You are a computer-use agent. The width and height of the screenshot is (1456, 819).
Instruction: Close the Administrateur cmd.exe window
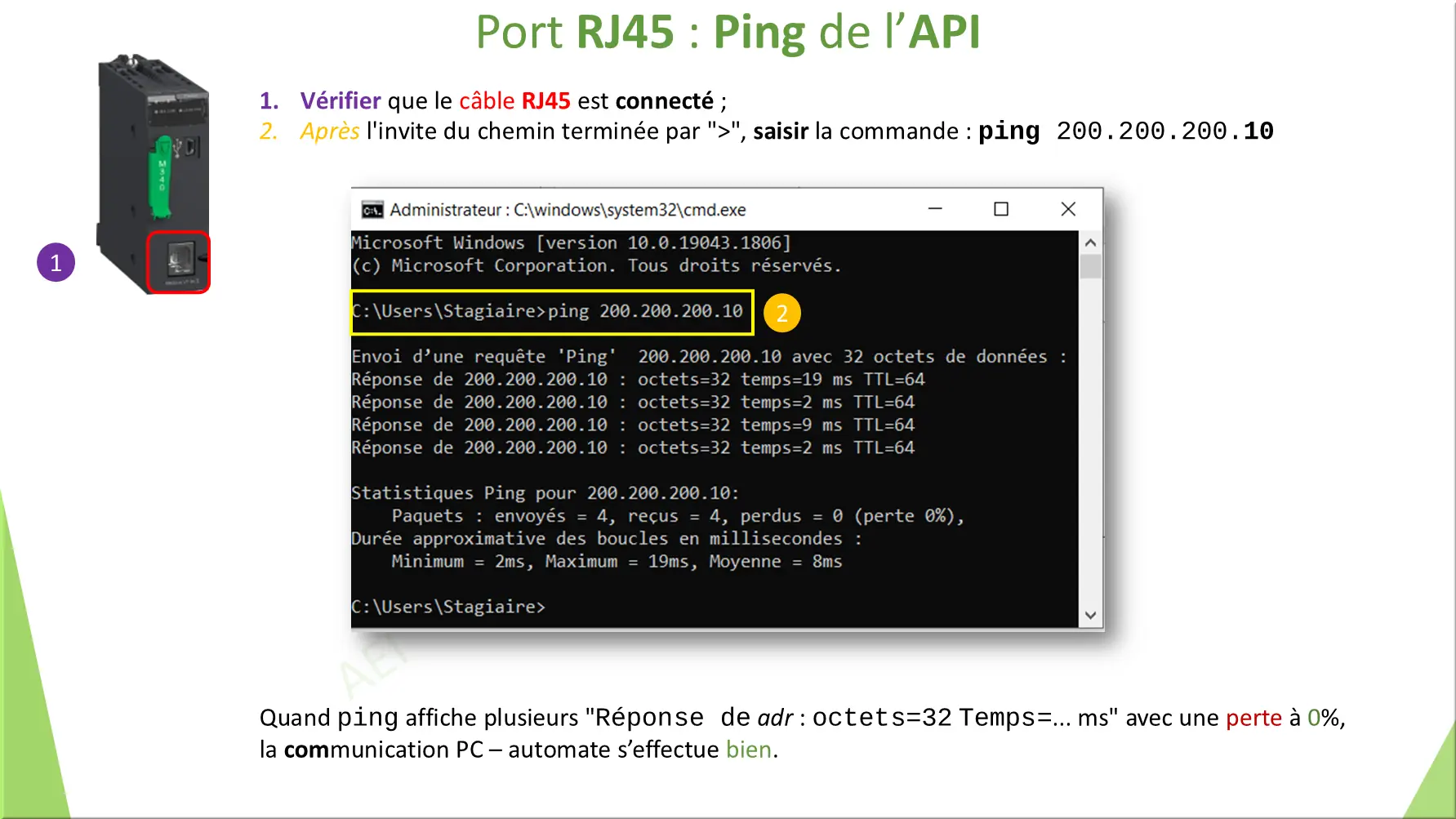tap(1068, 209)
